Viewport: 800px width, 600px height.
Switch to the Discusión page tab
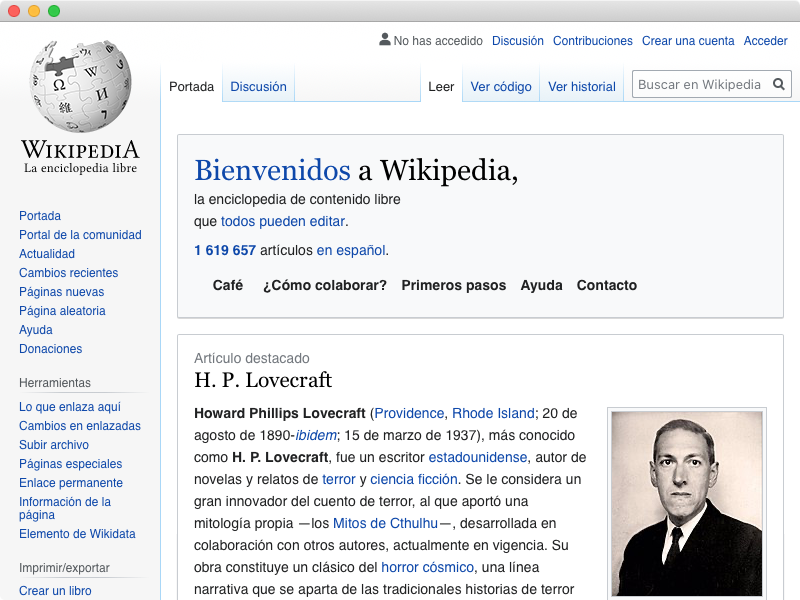click(258, 87)
